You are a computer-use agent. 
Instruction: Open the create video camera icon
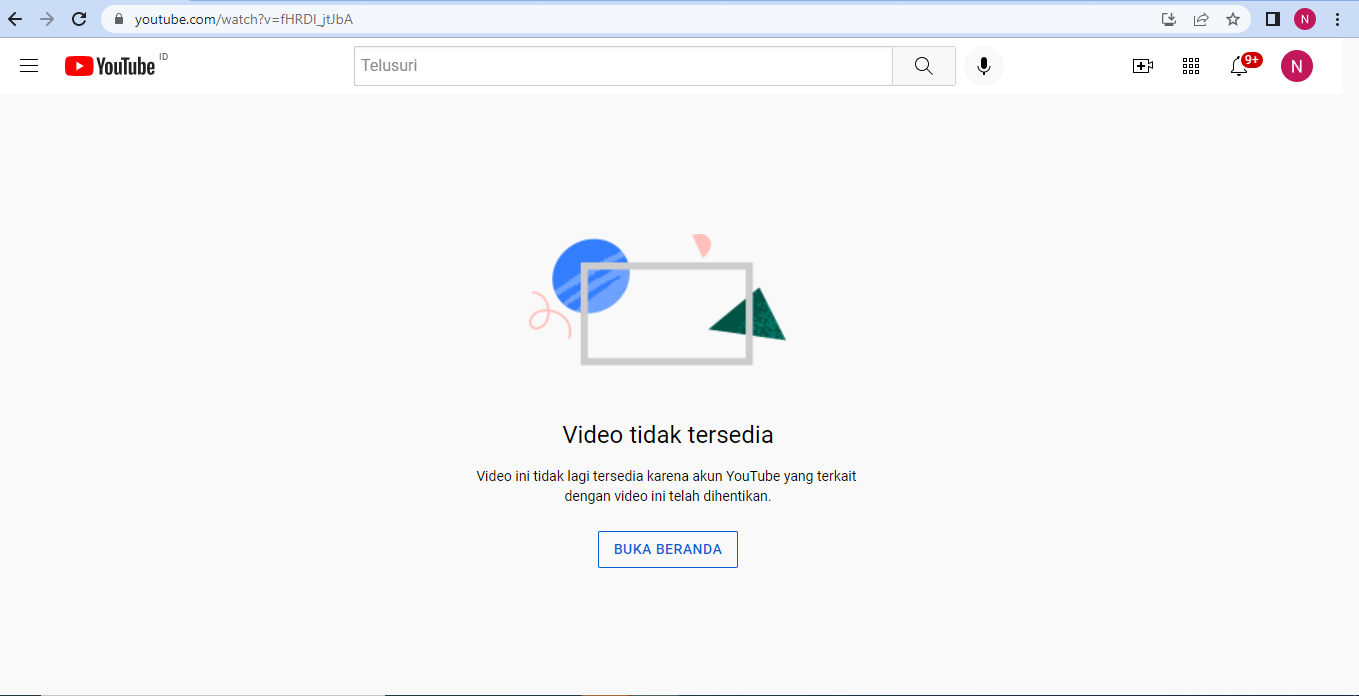pyautogui.click(x=1142, y=66)
